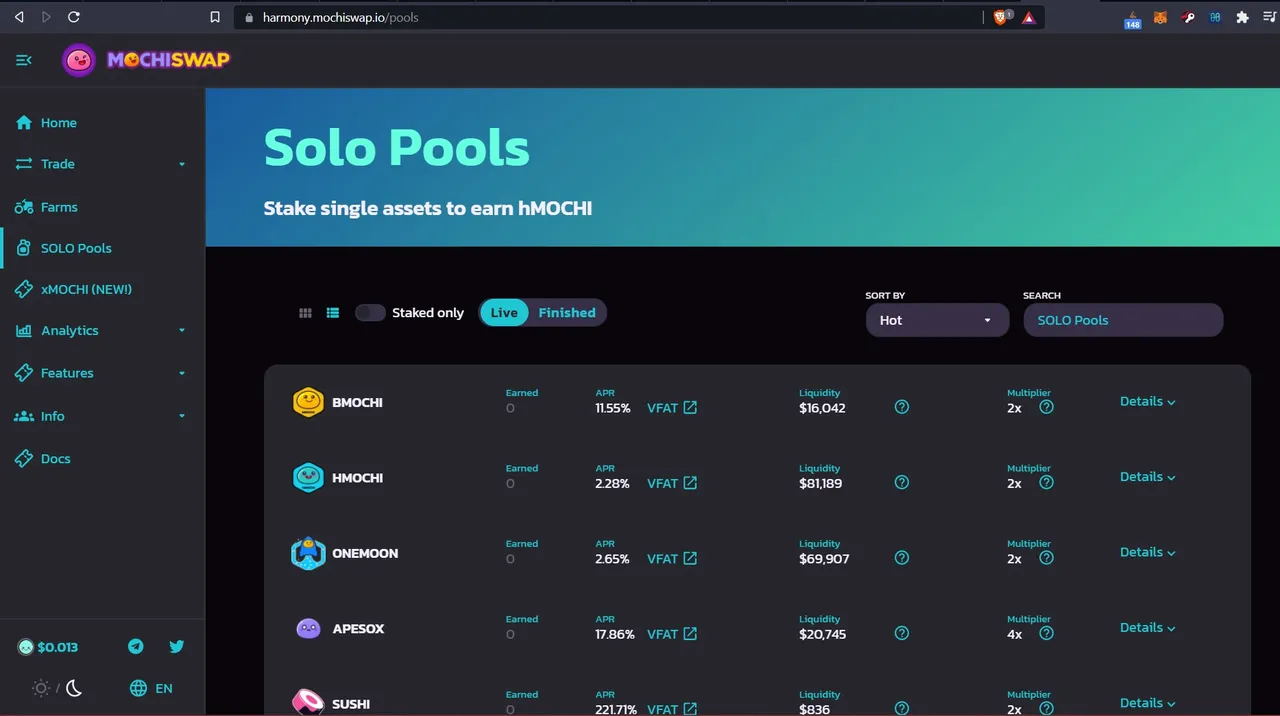Open the EN language selector

point(152,688)
